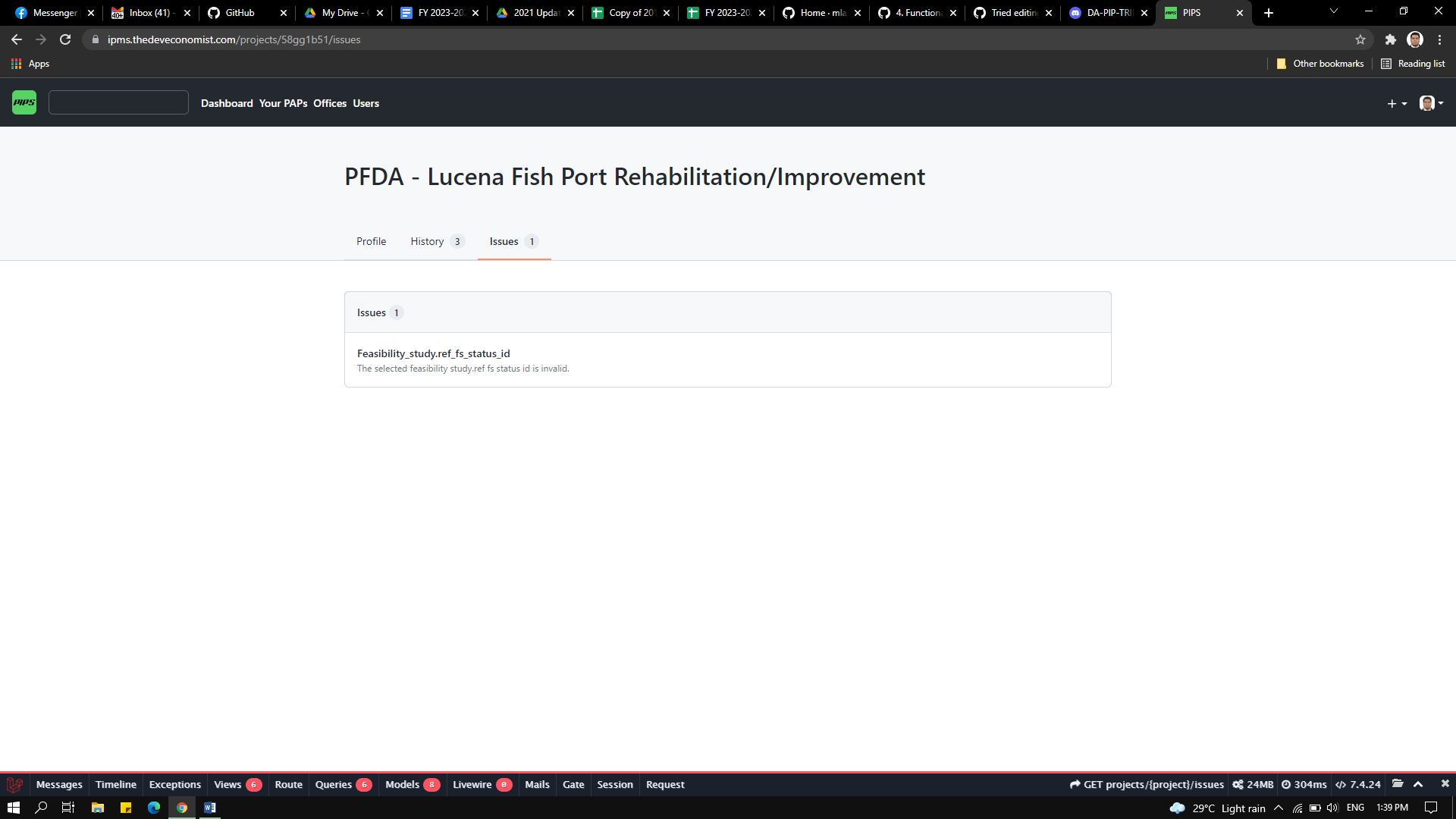Select the Feasibility_study.ref_fs_status_id issue entry
Screen dimensions: 1456x819
[433, 353]
